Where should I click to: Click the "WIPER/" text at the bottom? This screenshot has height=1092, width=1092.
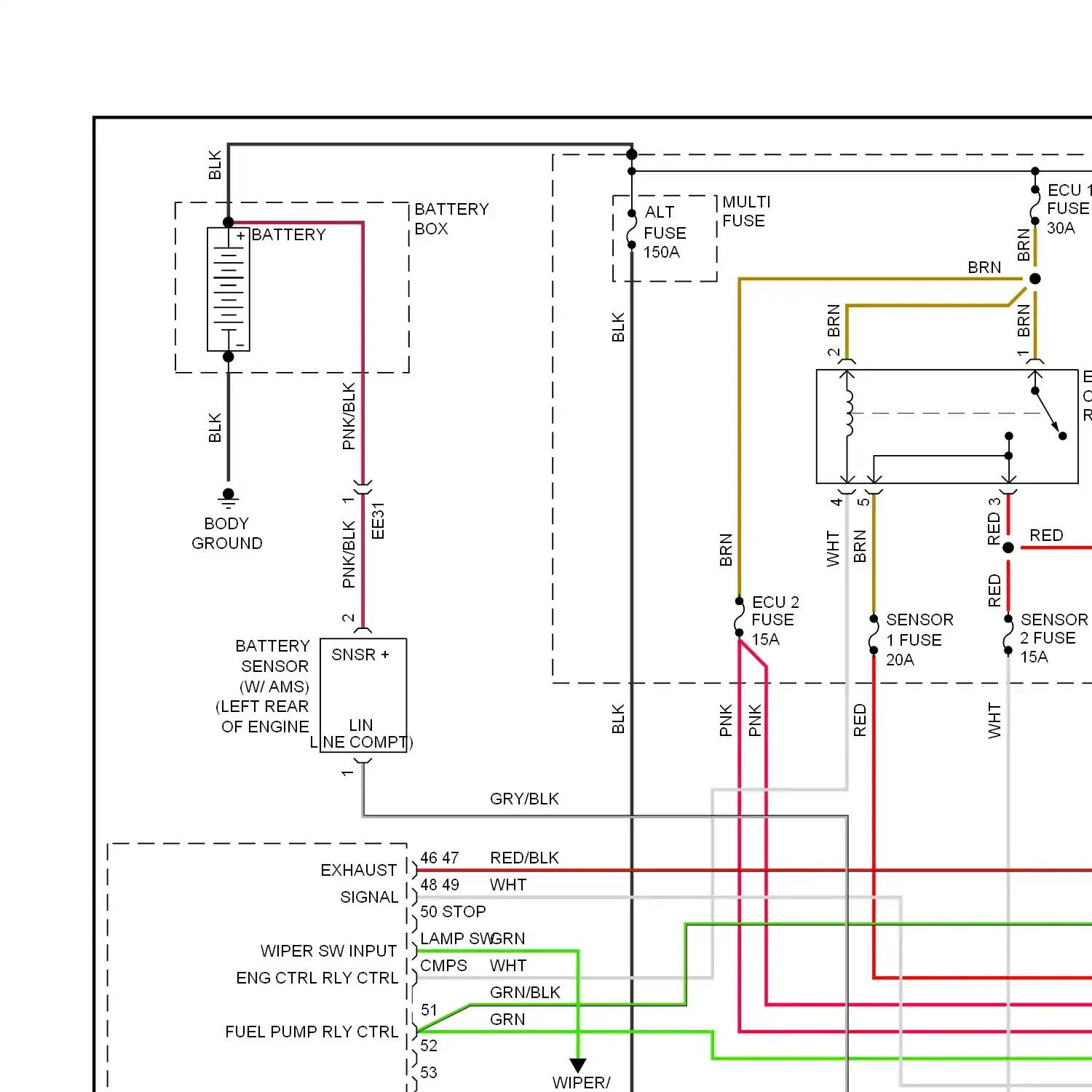coord(581,1083)
